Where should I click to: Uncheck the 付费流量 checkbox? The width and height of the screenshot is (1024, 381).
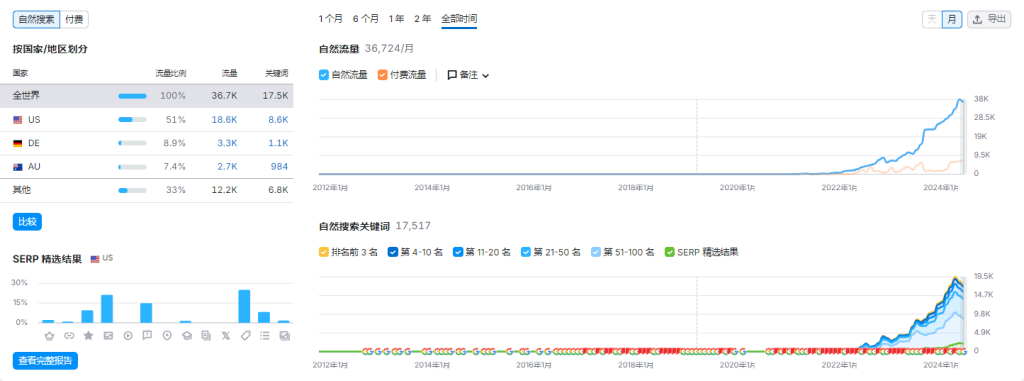click(x=382, y=75)
